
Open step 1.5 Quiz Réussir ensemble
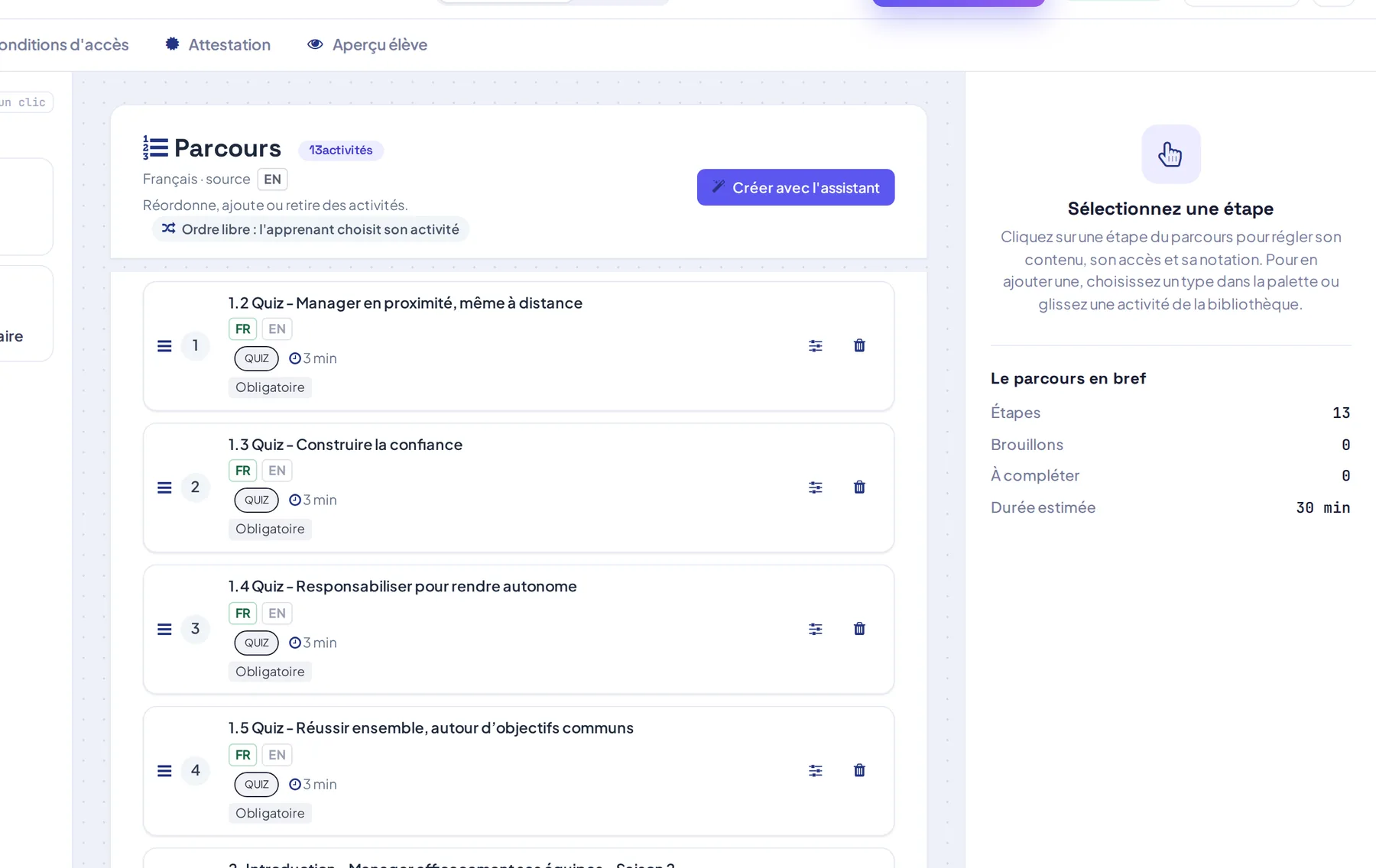[431, 727]
